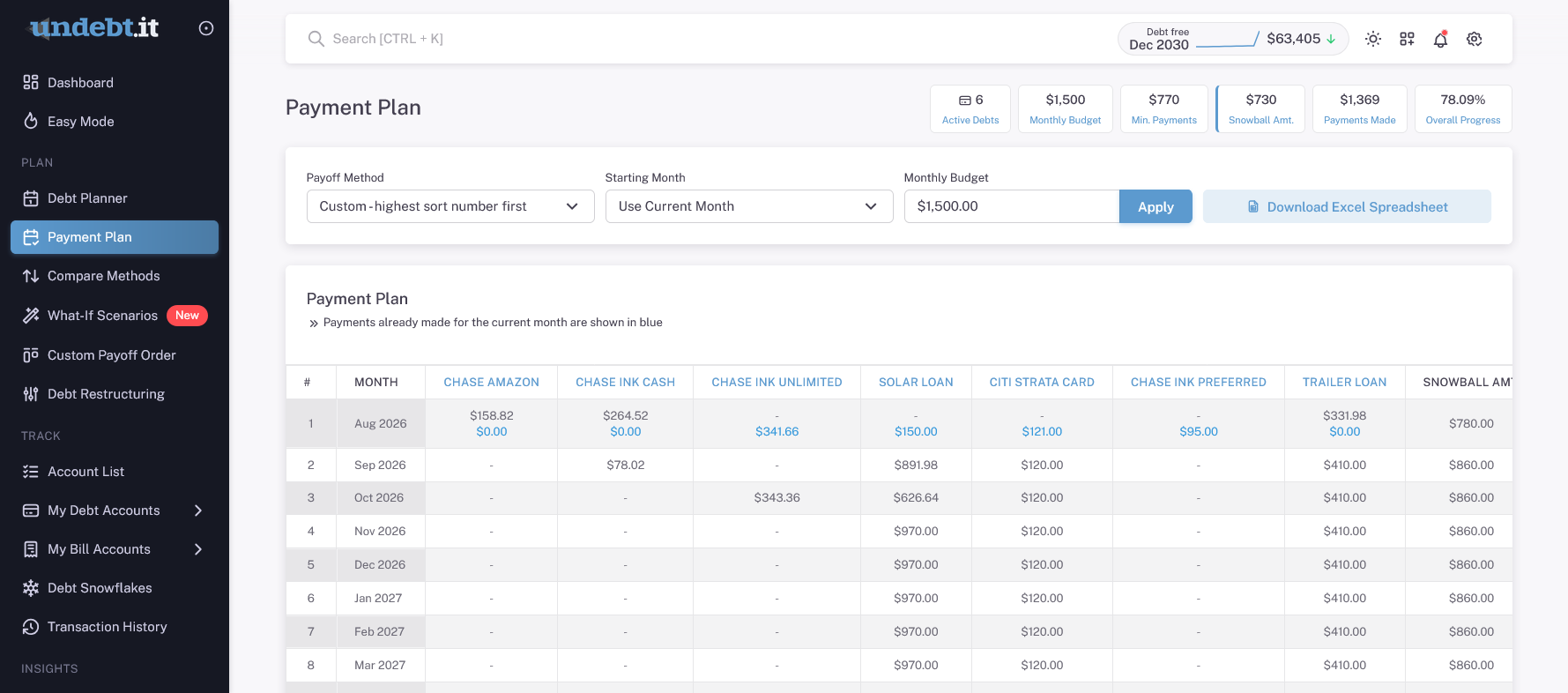Image resolution: width=1568 pixels, height=693 pixels.
Task: Click the Transaction History clock icon
Action: (x=31, y=627)
